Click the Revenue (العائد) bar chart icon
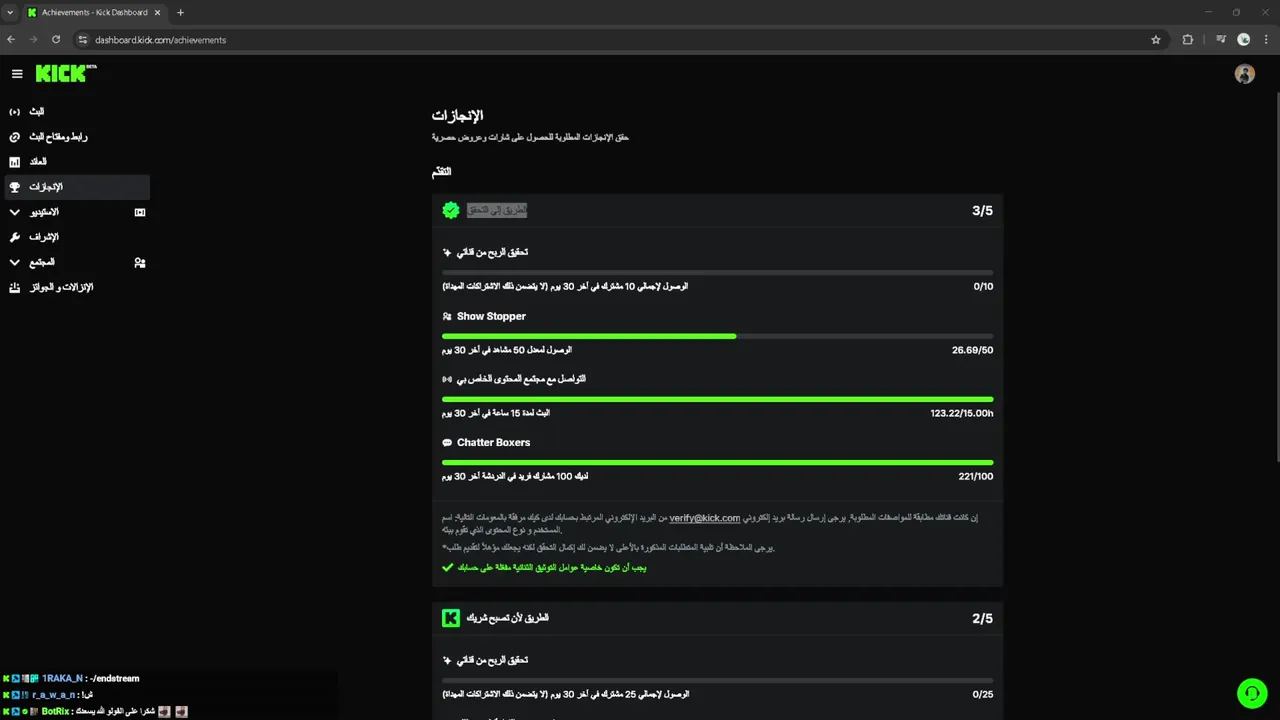Viewport: 1280px width, 720px height. (14, 162)
